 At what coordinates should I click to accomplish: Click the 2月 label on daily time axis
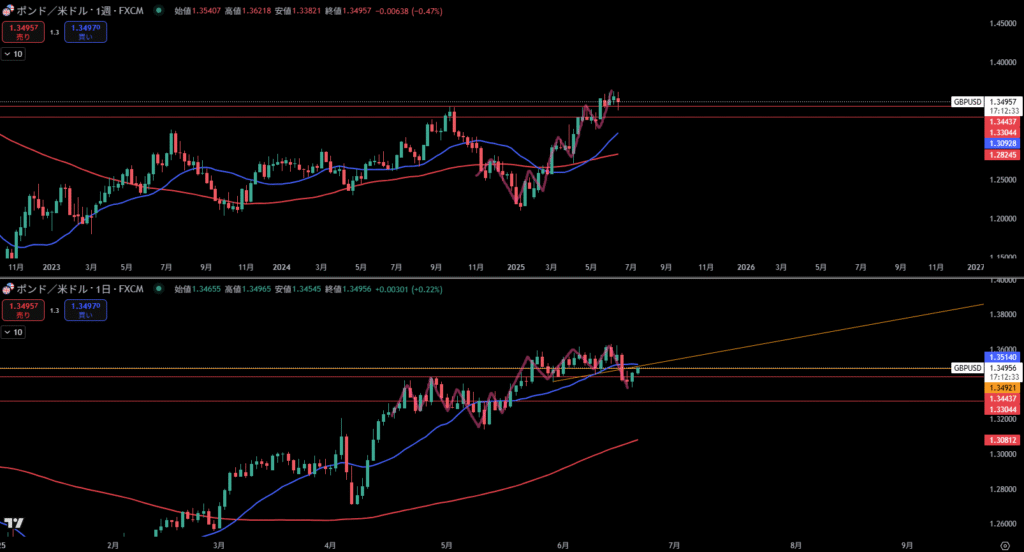113,545
